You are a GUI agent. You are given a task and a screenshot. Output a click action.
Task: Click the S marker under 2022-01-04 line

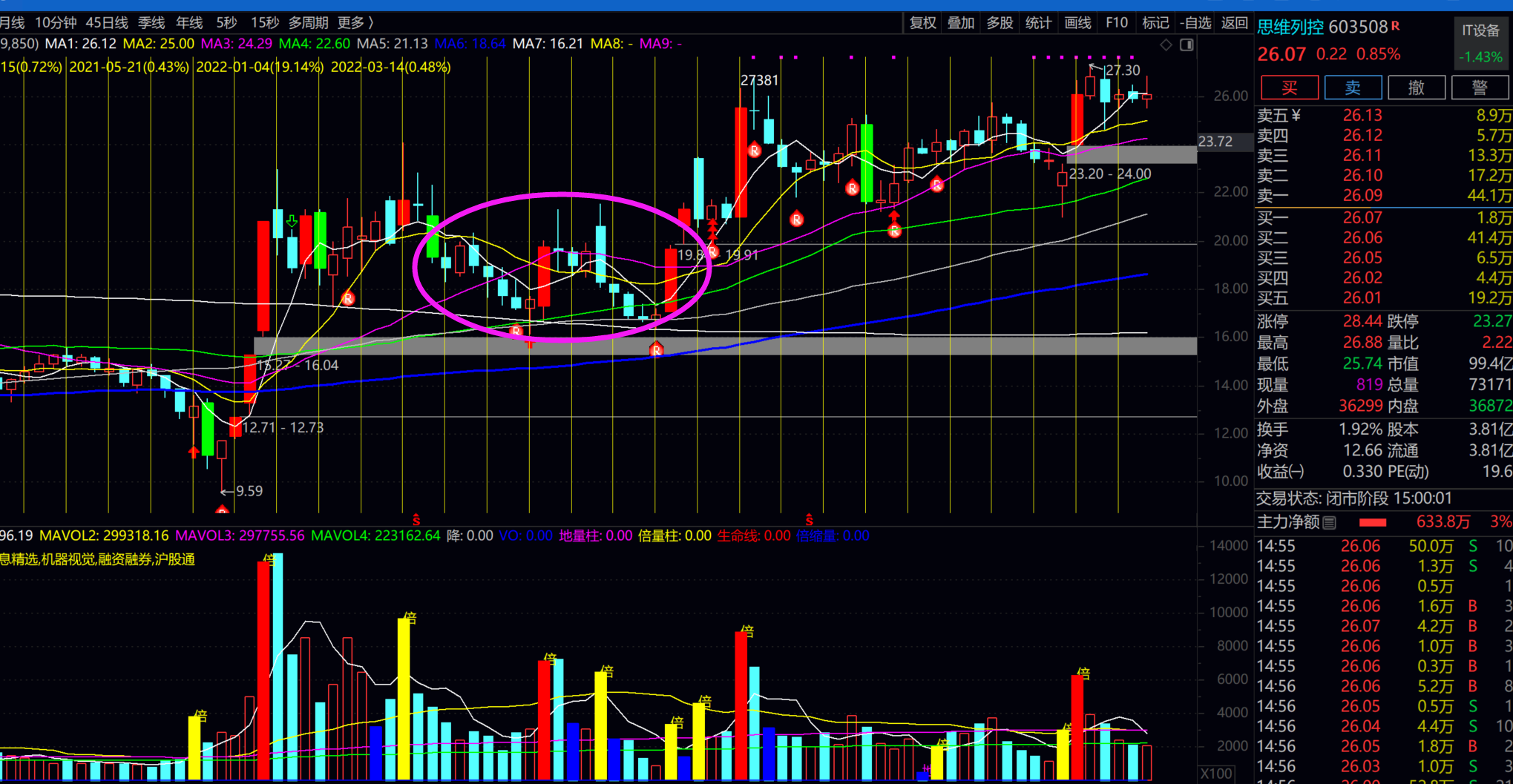click(x=416, y=519)
